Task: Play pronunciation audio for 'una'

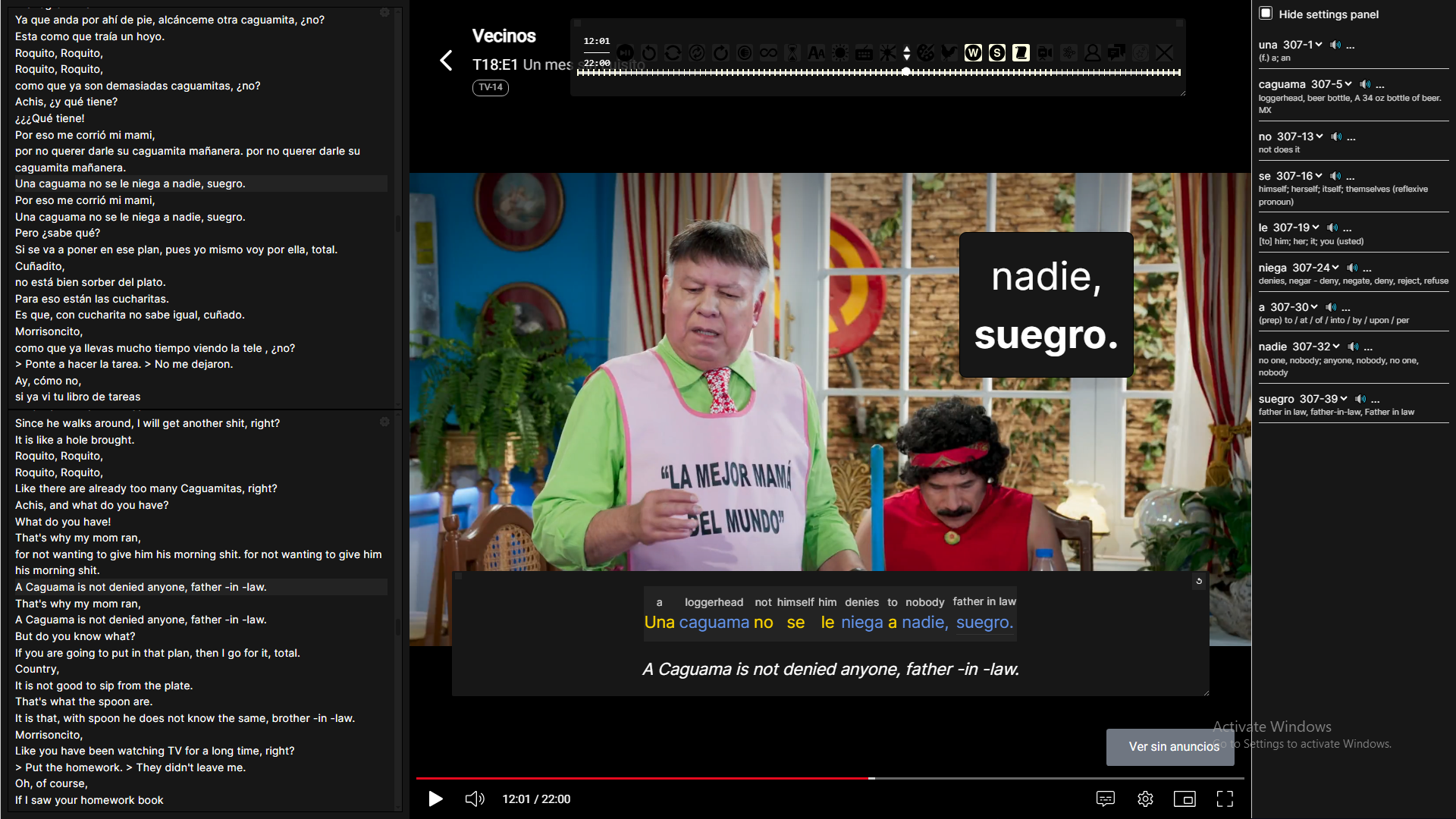Action: click(x=1335, y=45)
